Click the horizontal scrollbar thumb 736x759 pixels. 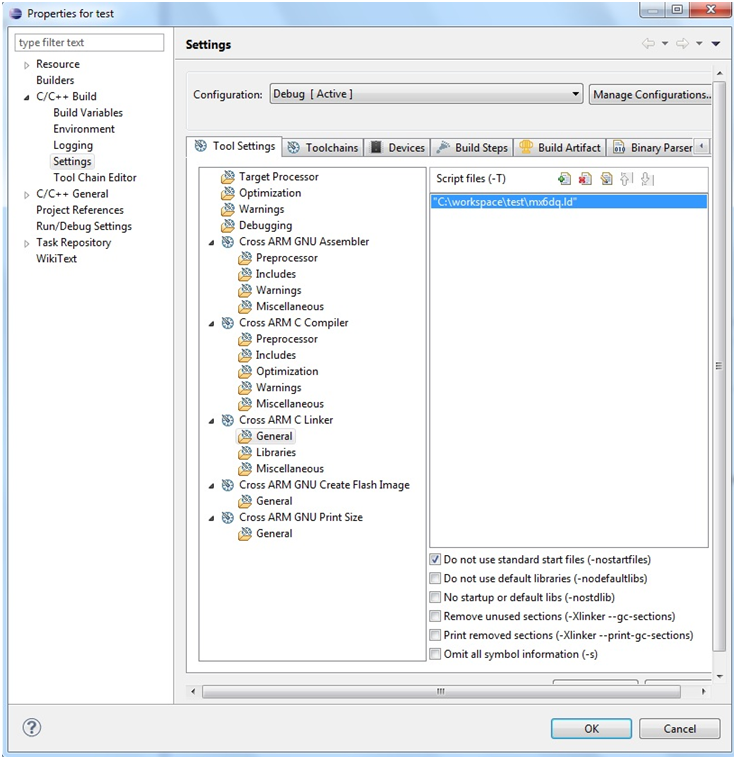pos(441,691)
